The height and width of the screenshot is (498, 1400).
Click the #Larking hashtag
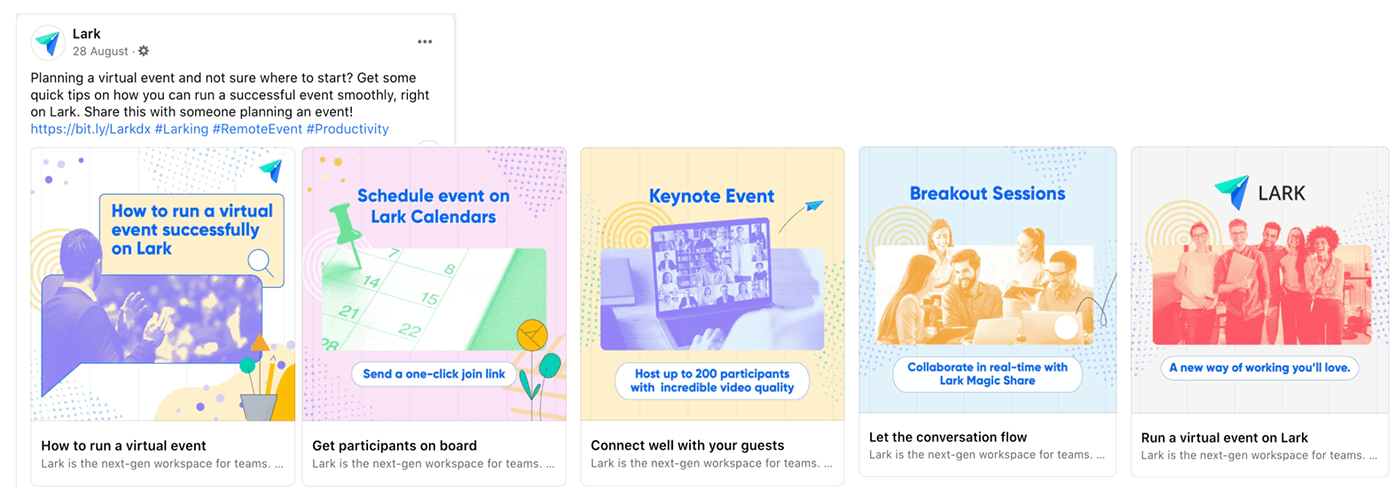click(182, 129)
